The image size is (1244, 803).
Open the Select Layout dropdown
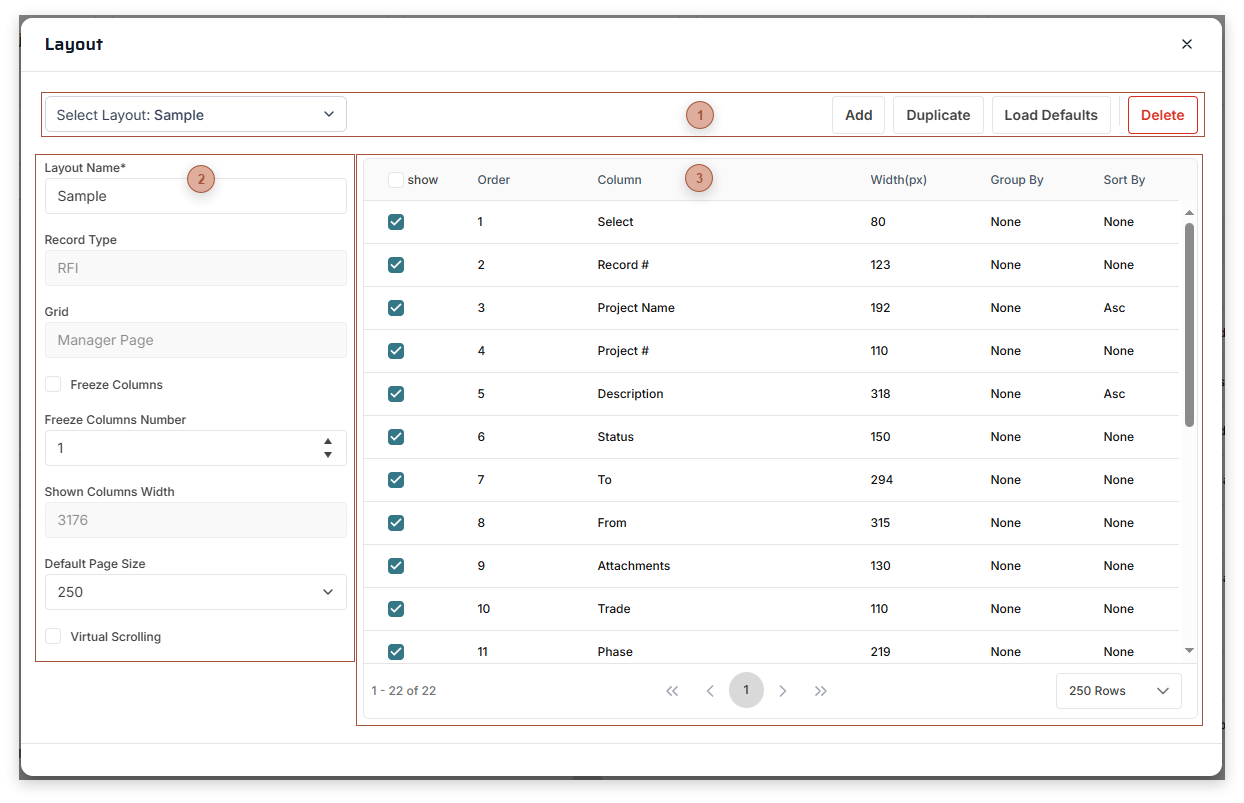[195, 114]
